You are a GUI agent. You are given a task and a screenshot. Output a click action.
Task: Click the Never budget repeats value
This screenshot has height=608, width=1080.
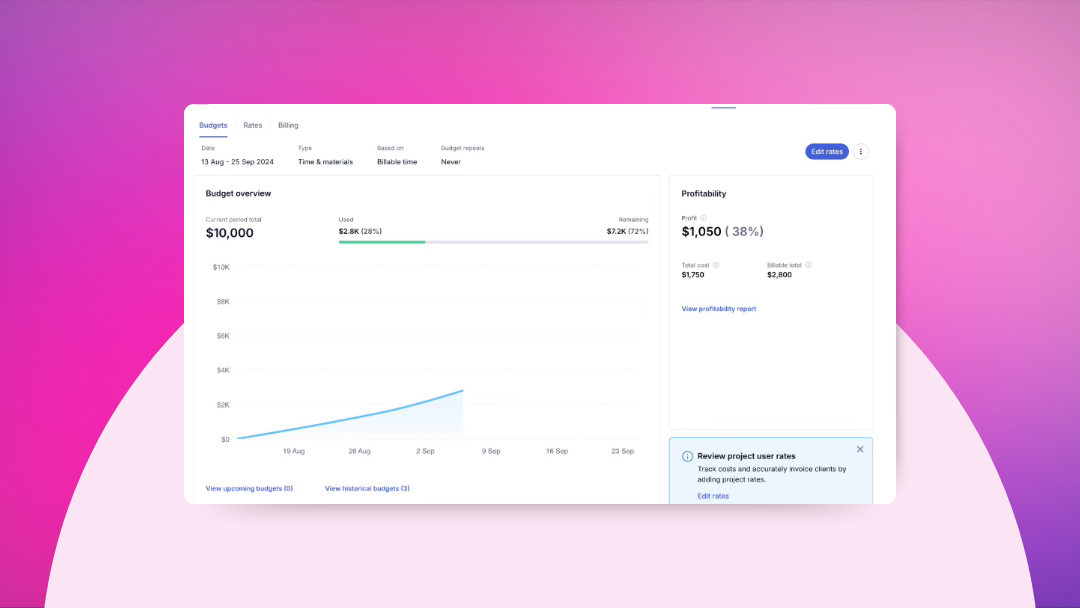tap(451, 161)
